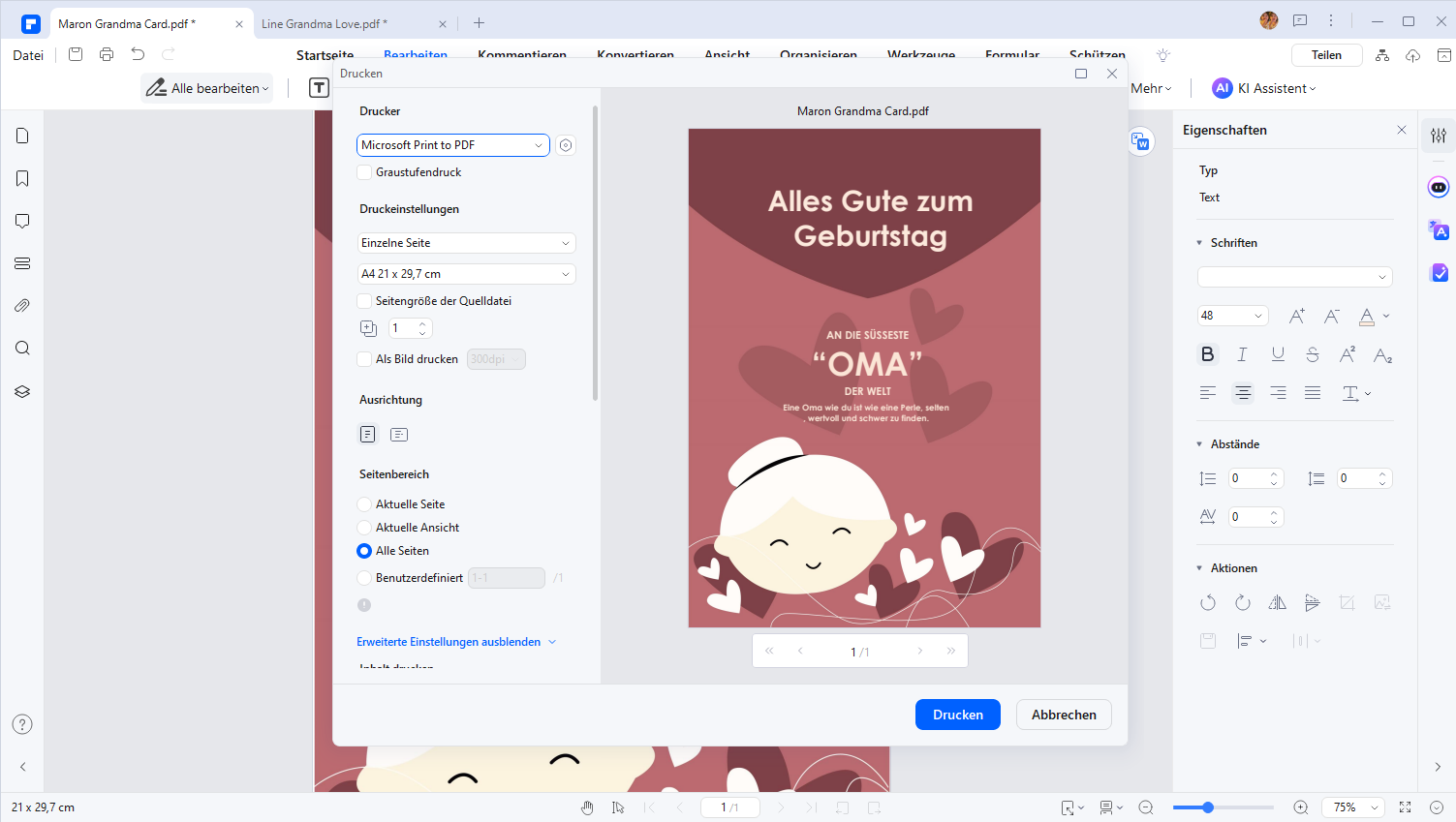The image size is (1456, 822).
Task: Open KI Assistent menu
Action: pyautogui.click(x=1264, y=88)
